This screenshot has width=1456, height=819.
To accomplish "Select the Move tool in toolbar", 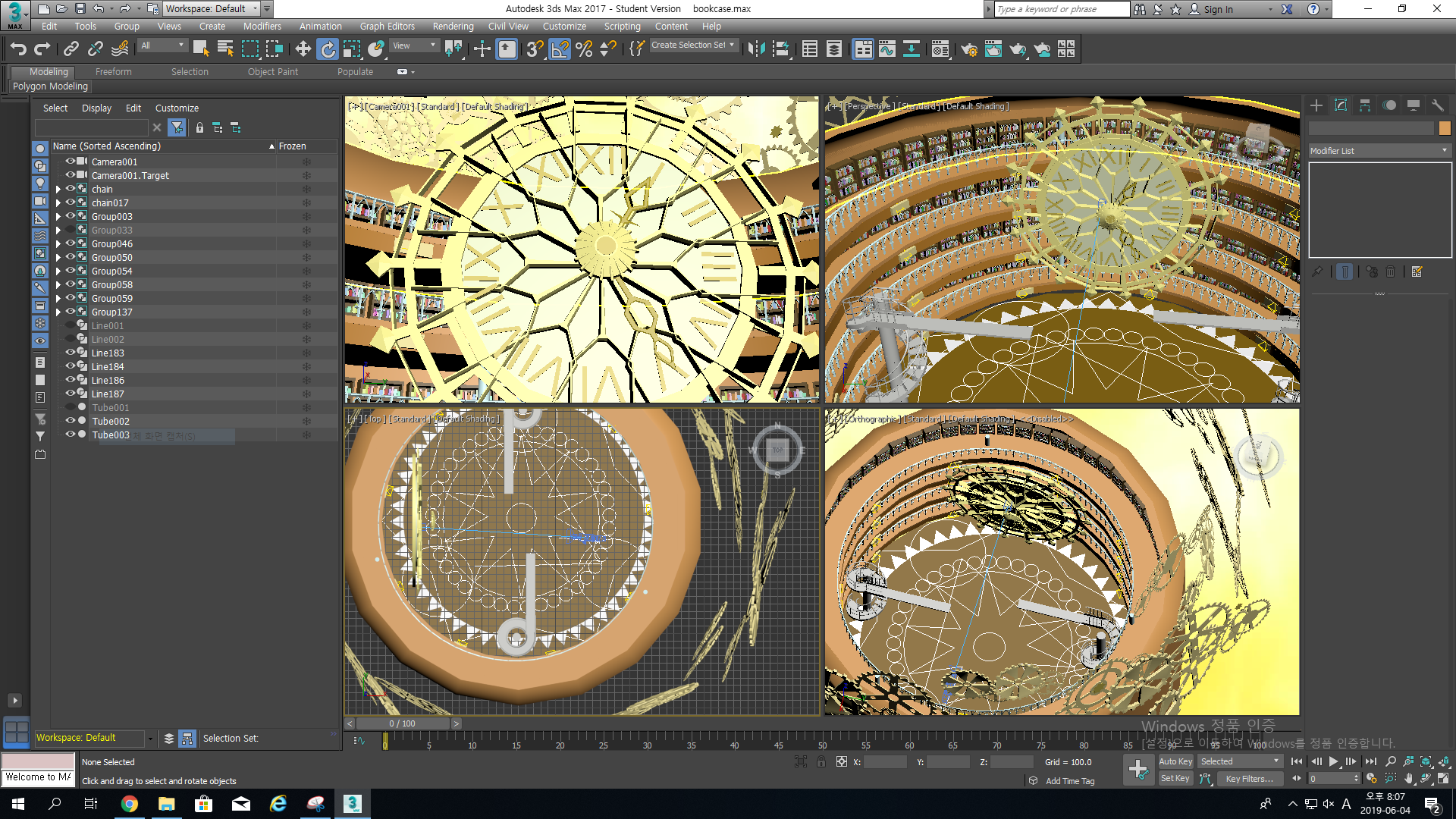I will click(303, 49).
